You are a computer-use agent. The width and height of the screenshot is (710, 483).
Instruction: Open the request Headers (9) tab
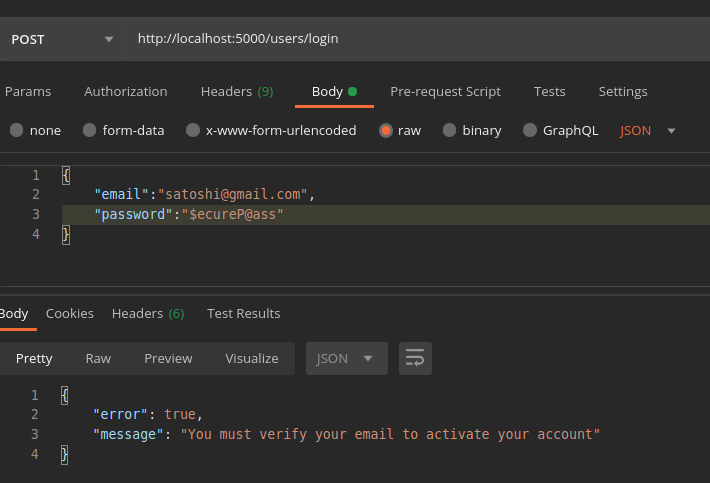237,91
